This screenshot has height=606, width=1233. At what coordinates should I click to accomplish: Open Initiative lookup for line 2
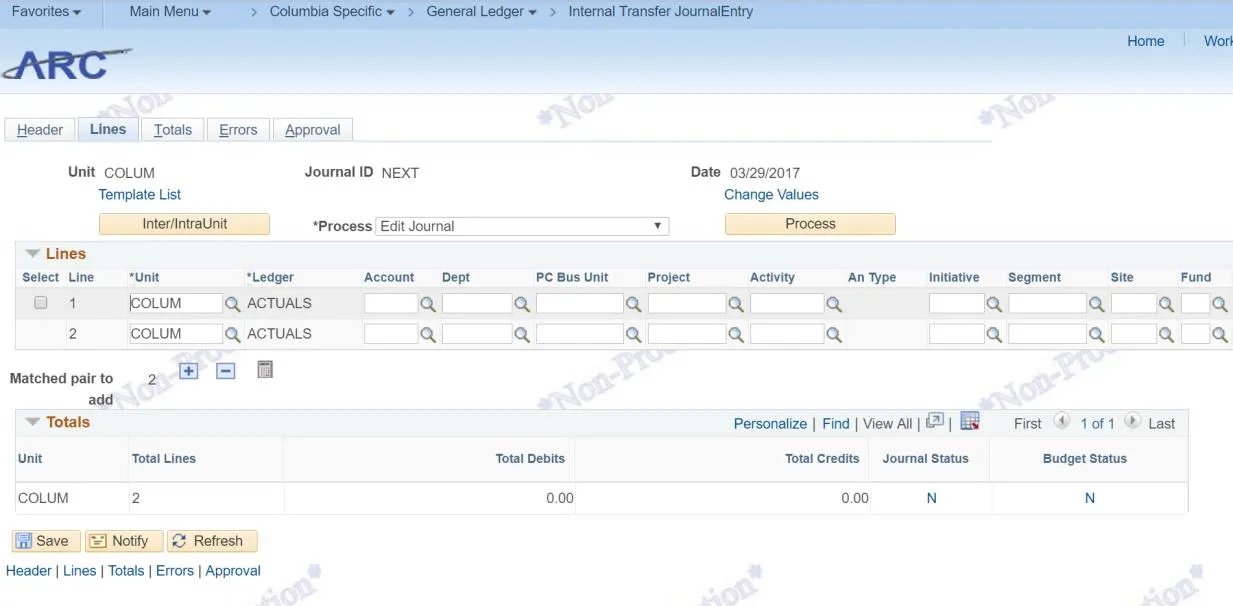[x=994, y=335]
